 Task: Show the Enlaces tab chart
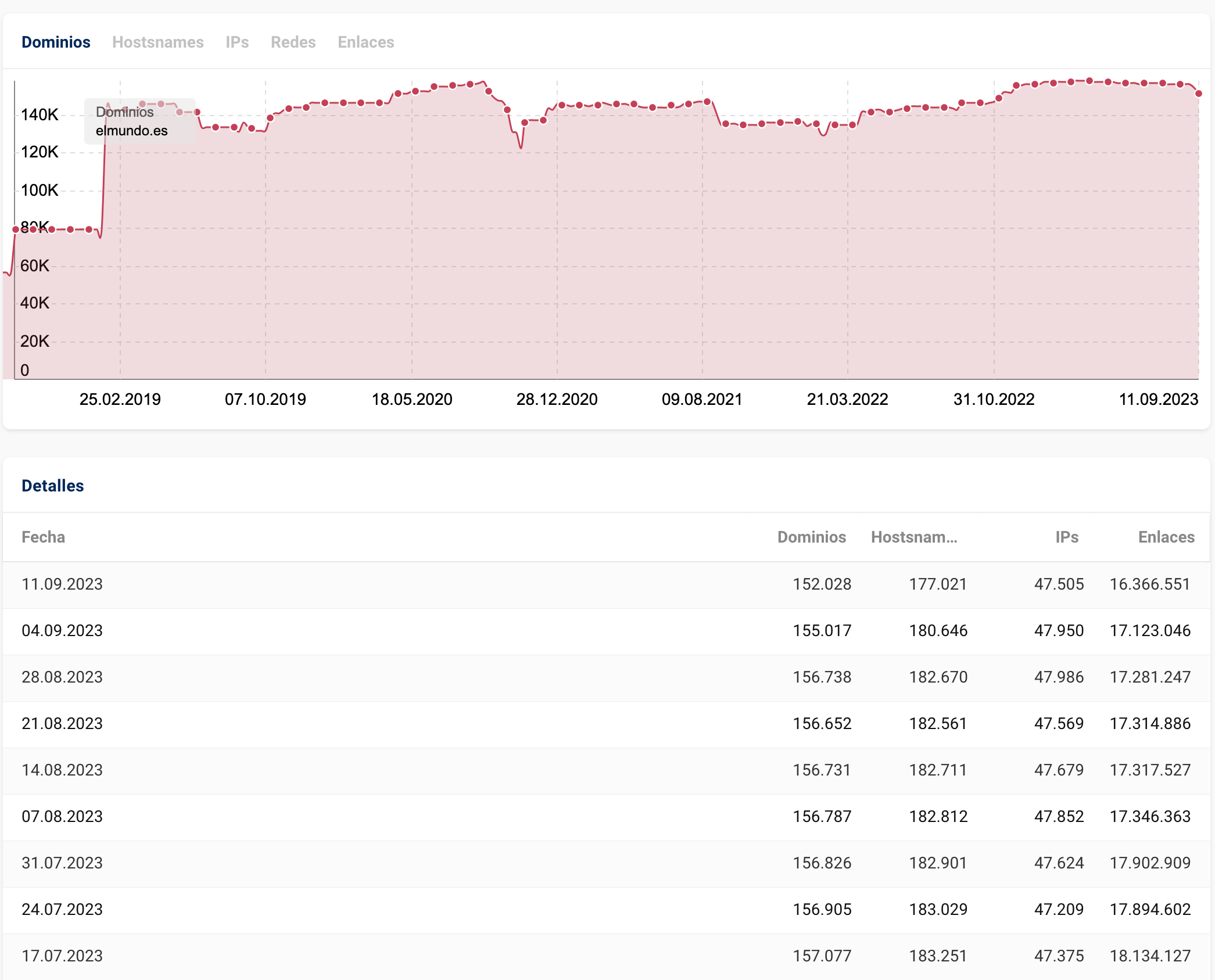click(365, 42)
